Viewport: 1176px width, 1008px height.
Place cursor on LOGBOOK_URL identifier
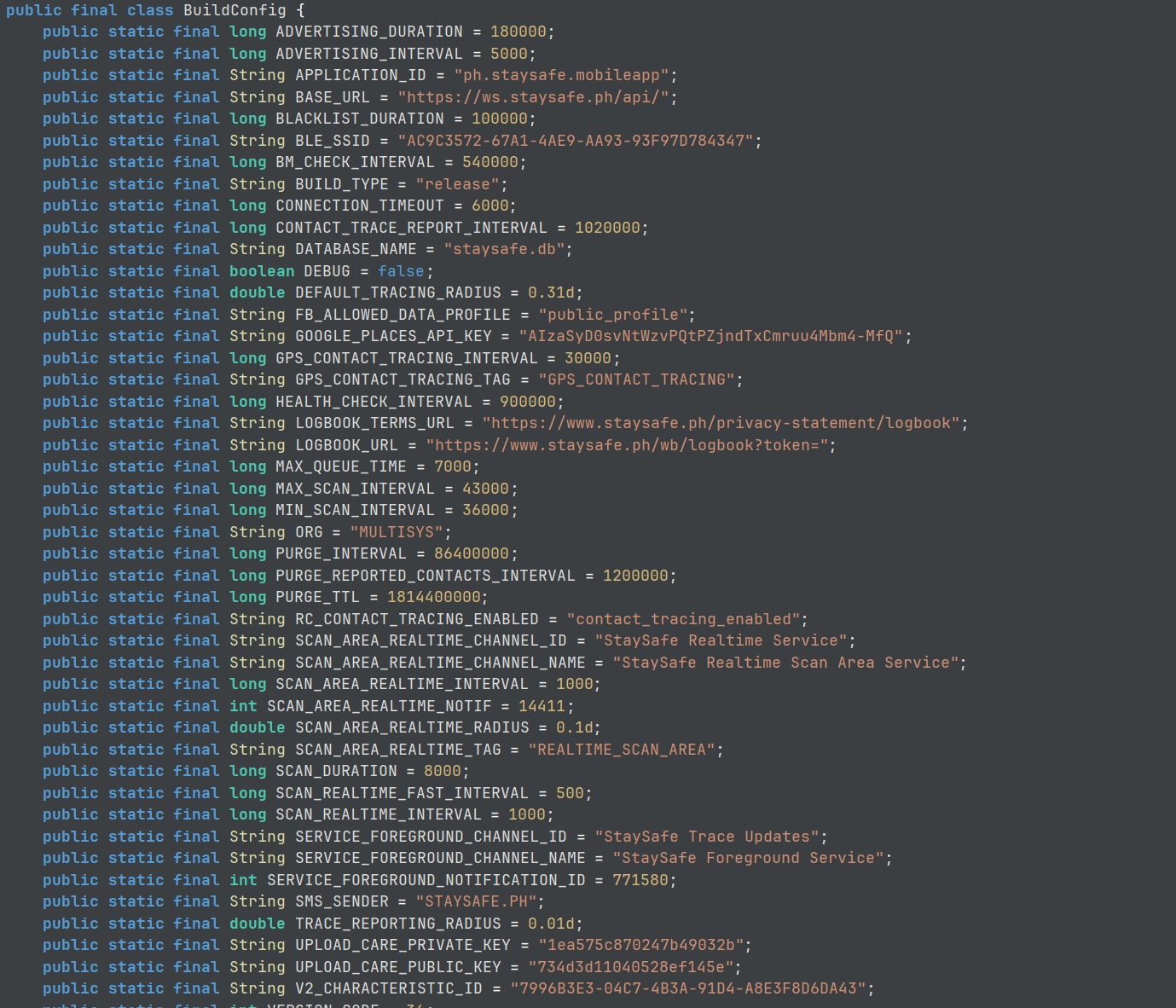point(346,445)
